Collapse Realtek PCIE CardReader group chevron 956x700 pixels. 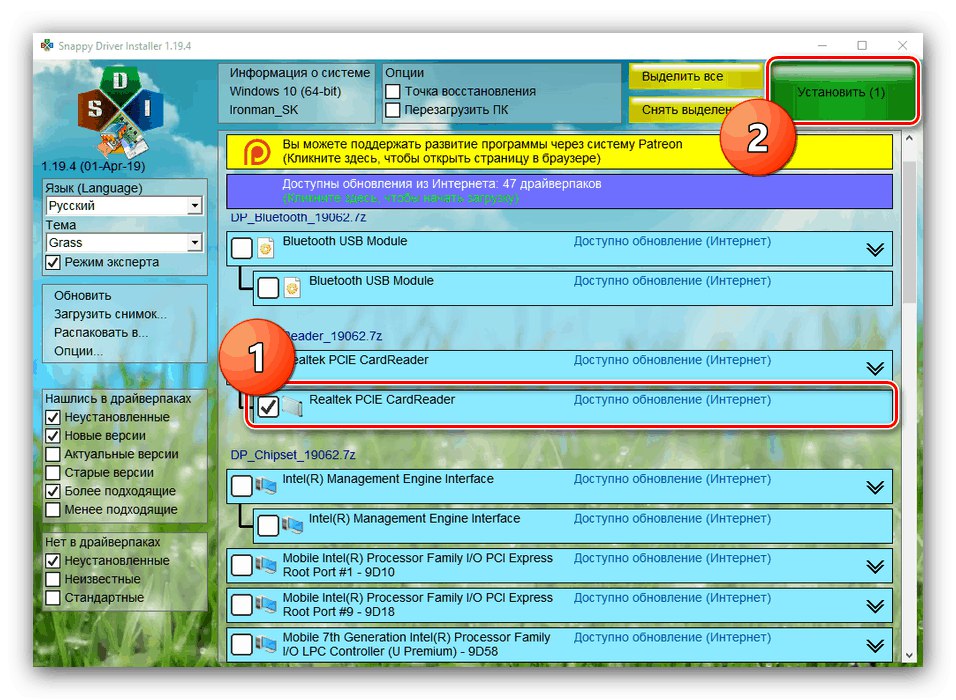click(x=875, y=368)
